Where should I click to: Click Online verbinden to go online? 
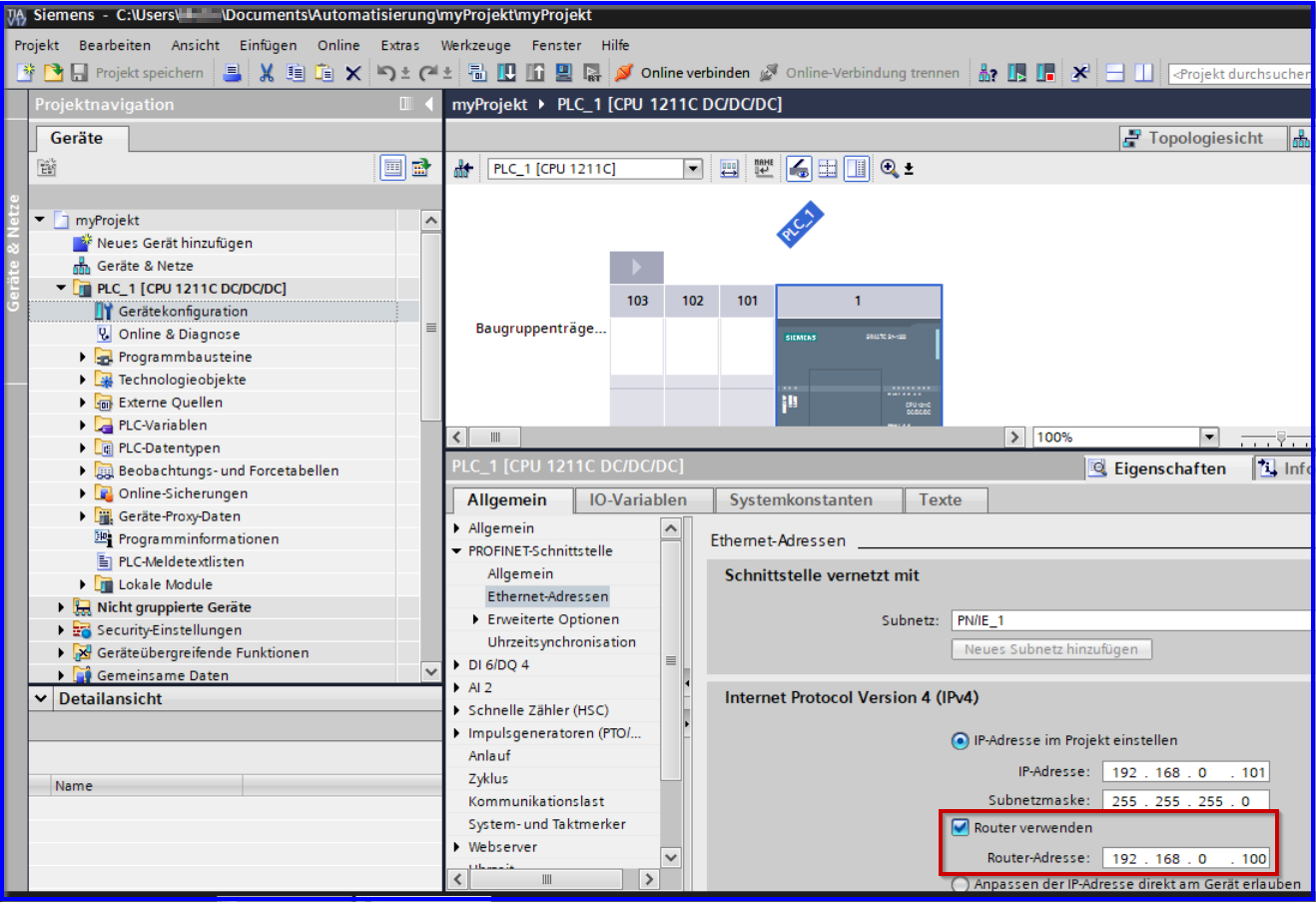tap(682, 73)
